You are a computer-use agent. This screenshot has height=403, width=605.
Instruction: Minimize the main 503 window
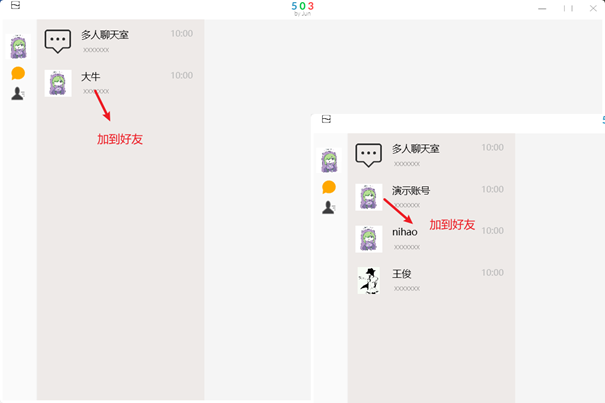coord(542,8)
